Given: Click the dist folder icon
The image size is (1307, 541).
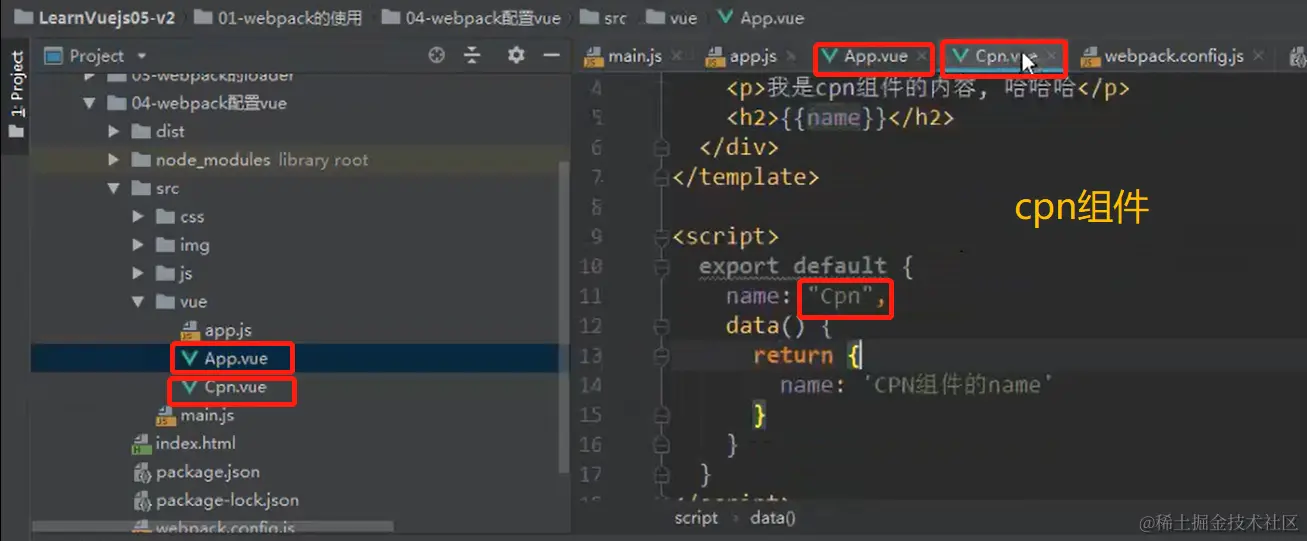Looking at the screenshot, I should coord(140,131).
